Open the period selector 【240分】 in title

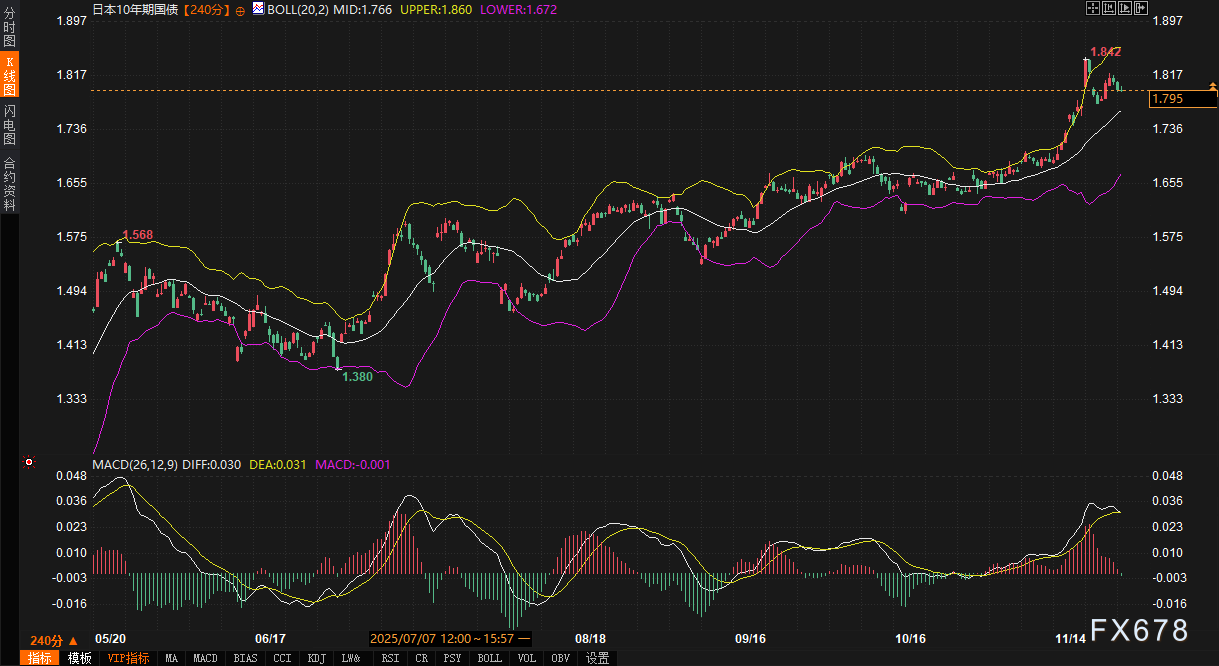click(x=207, y=9)
